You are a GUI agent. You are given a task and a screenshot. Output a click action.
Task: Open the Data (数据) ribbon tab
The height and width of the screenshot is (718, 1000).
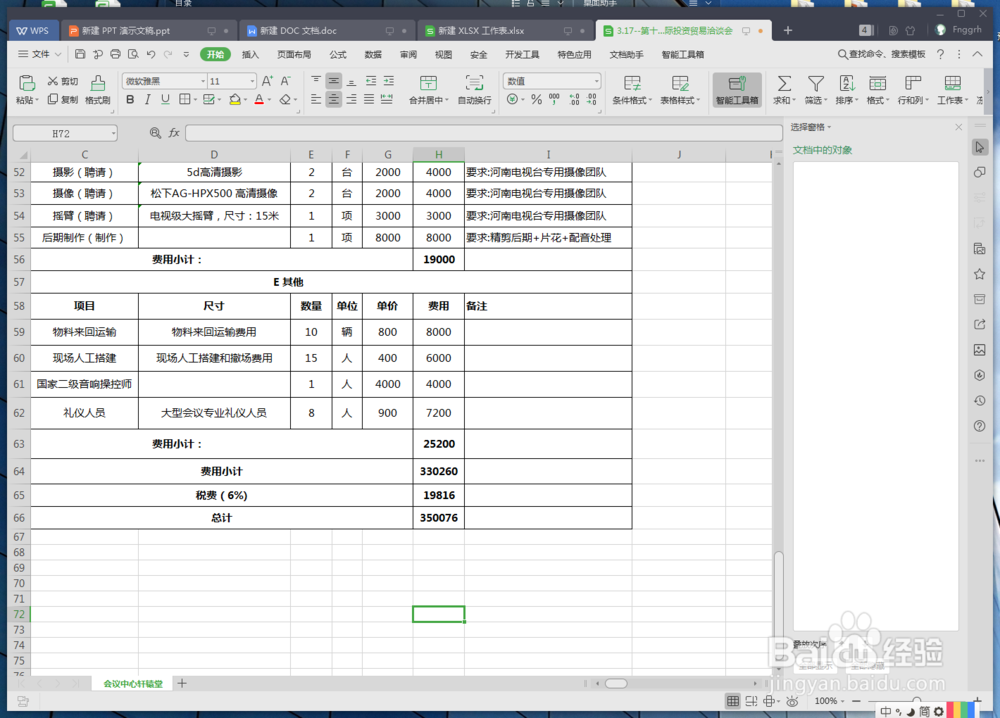(x=373, y=55)
